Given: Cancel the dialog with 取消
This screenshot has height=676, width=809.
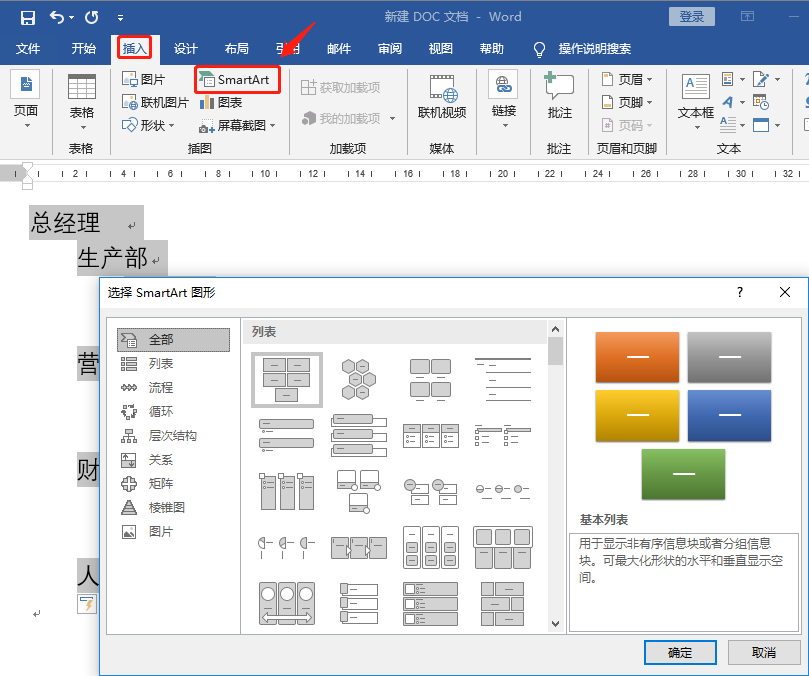Looking at the screenshot, I should click(x=764, y=652).
